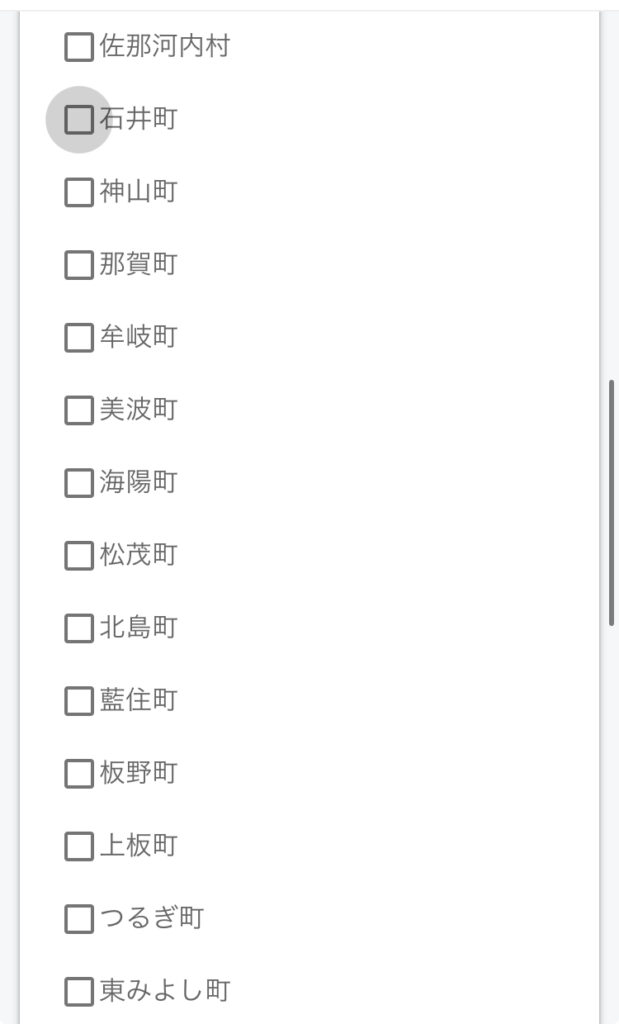Enable the 藍住町 checkbox
The height and width of the screenshot is (1024, 619).
[x=78, y=701]
